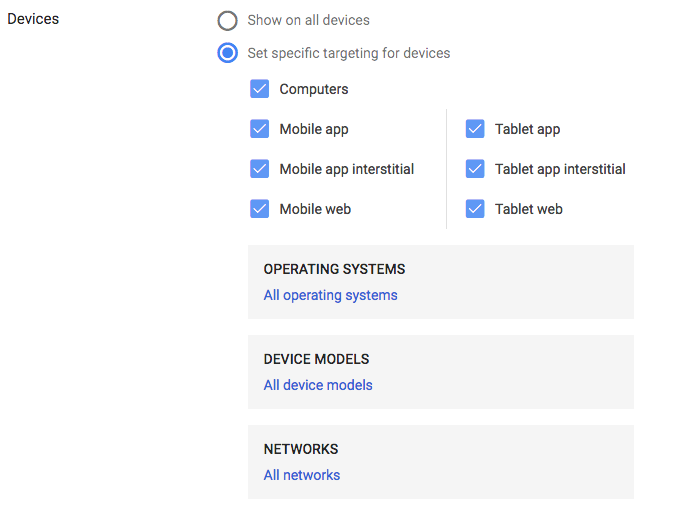Toggle the Mobile app checkbox
The height and width of the screenshot is (516, 698).
pos(260,129)
